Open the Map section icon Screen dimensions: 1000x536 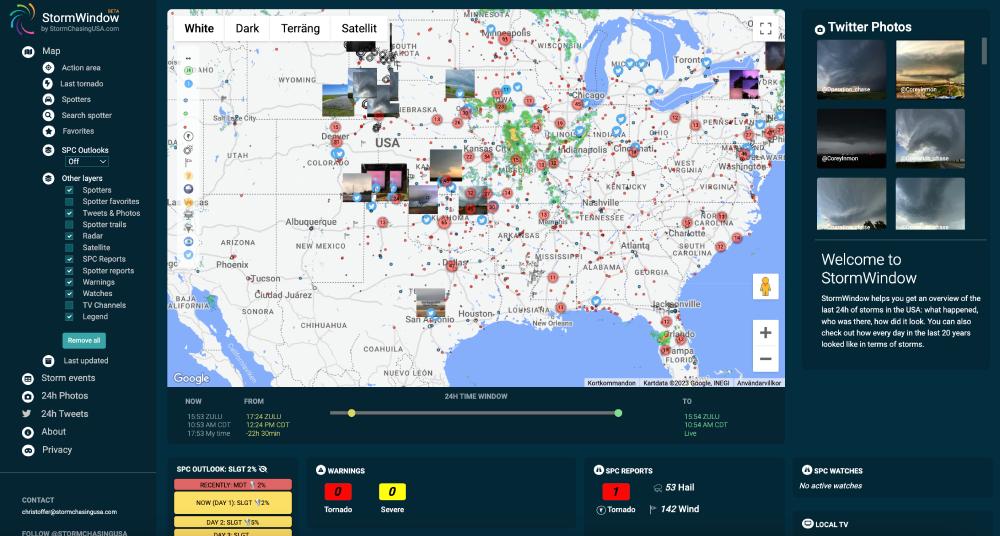point(28,52)
